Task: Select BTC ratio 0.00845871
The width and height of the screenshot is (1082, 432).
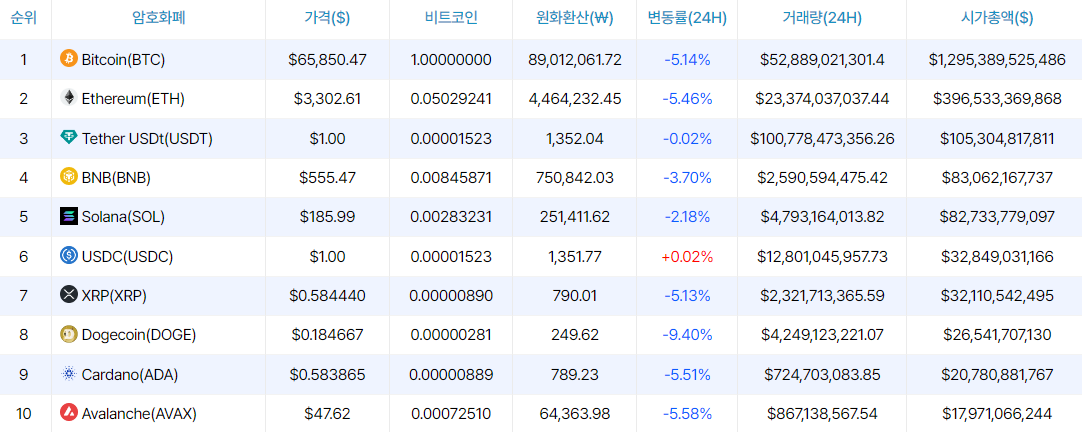Action: (x=451, y=177)
